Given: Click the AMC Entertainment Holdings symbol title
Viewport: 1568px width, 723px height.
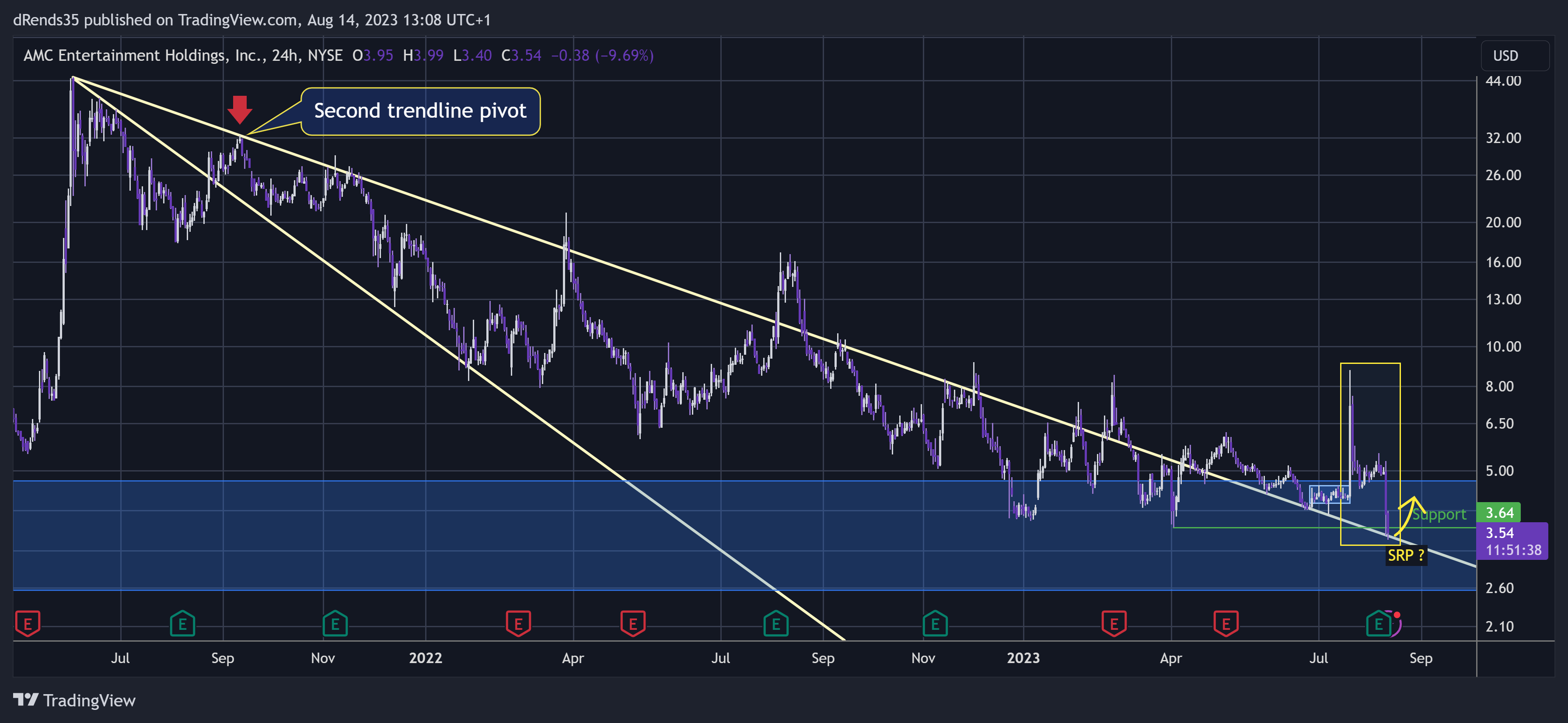Looking at the screenshot, I should pyautogui.click(x=183, y=56).
